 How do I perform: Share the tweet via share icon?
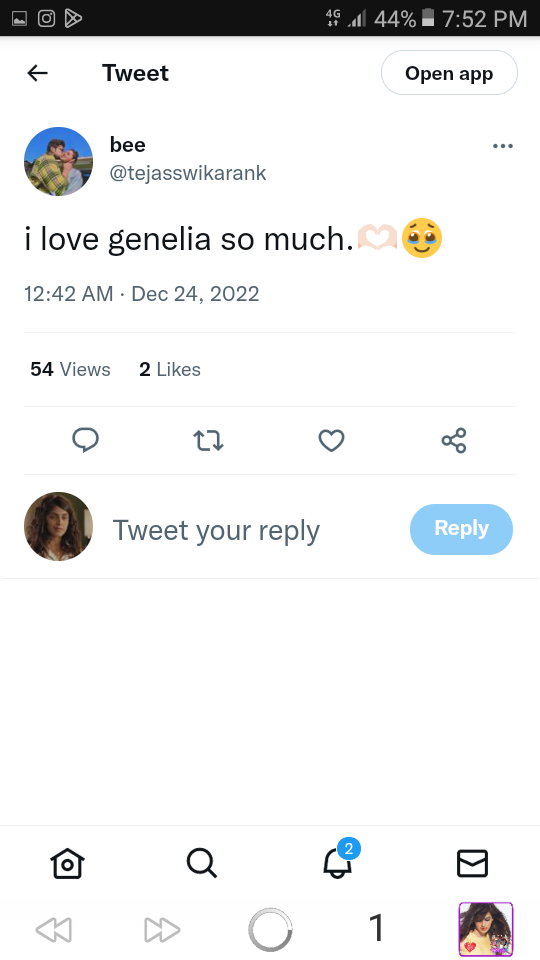[454, 440]
